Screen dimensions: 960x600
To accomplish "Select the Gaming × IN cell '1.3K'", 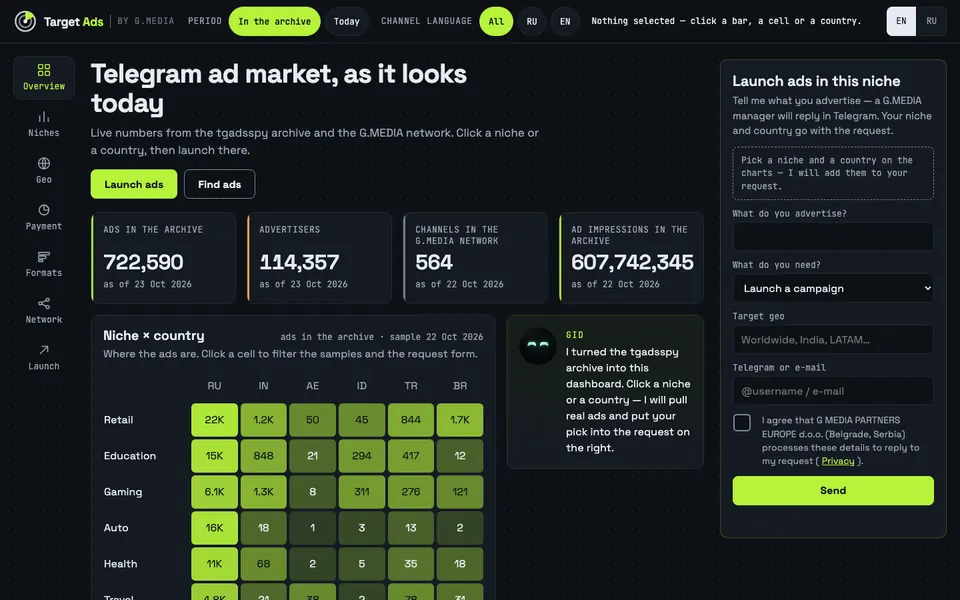I will [x=263, y=492].
